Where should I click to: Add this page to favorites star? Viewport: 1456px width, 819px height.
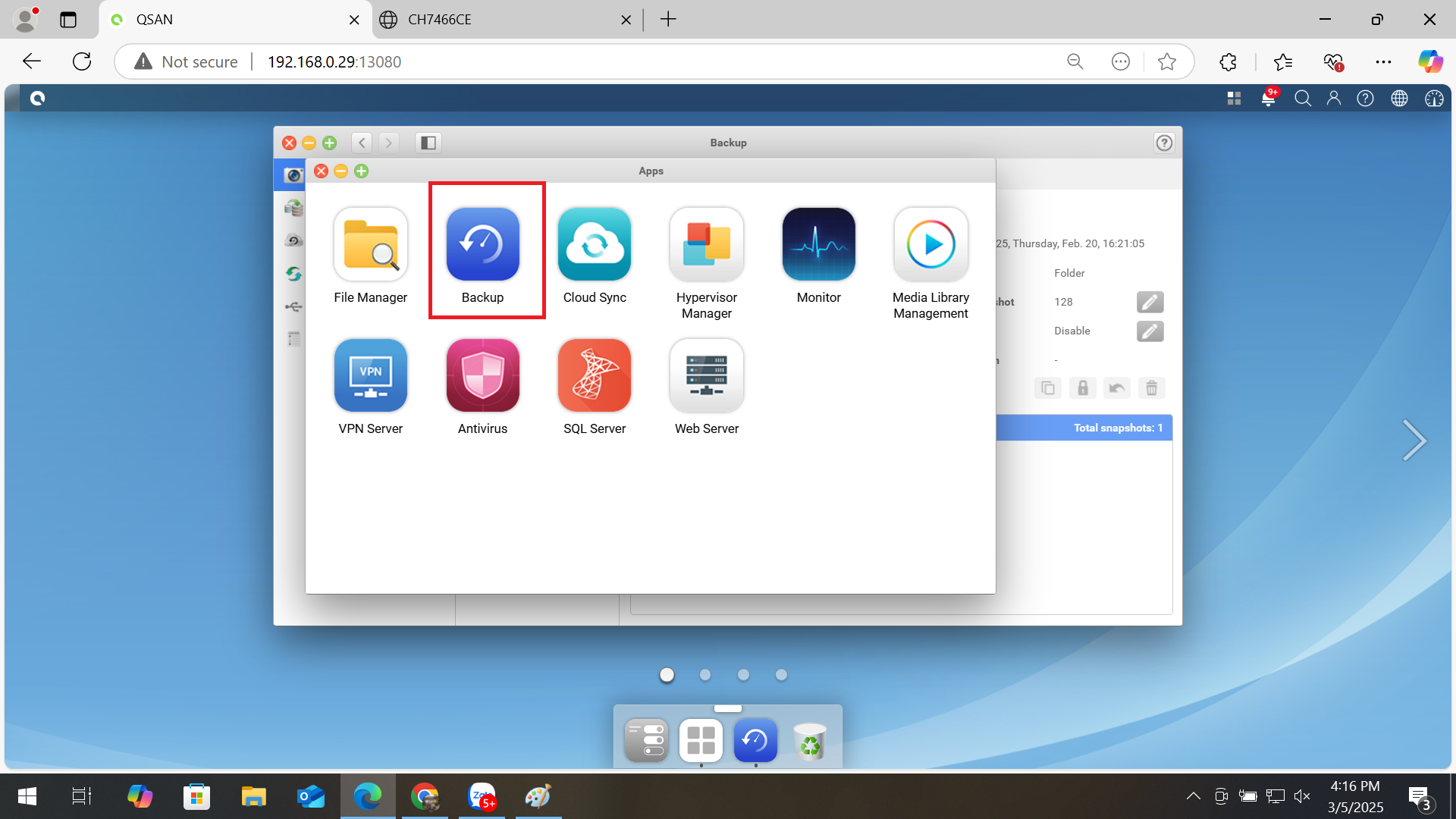tap(1167, 61)
